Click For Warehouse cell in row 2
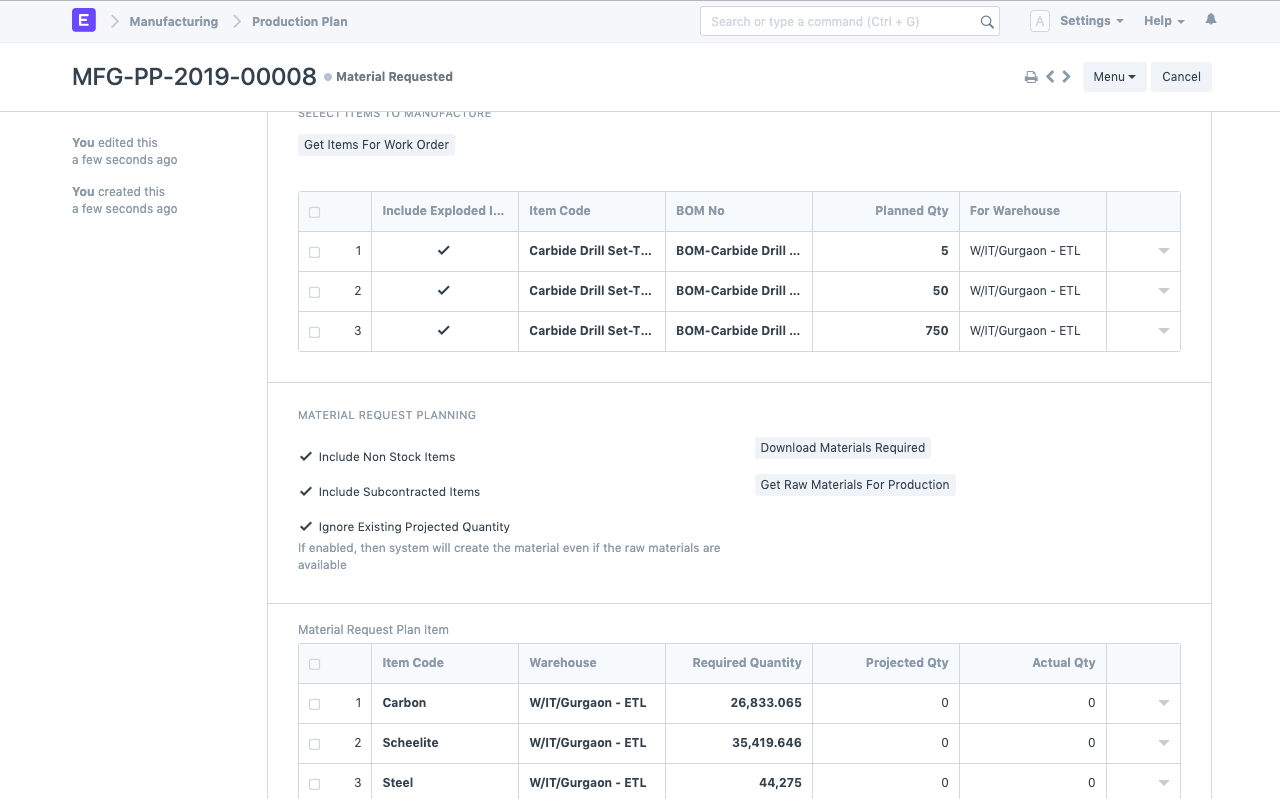Screen dimensions: 1280x799 pos(1033,291)
